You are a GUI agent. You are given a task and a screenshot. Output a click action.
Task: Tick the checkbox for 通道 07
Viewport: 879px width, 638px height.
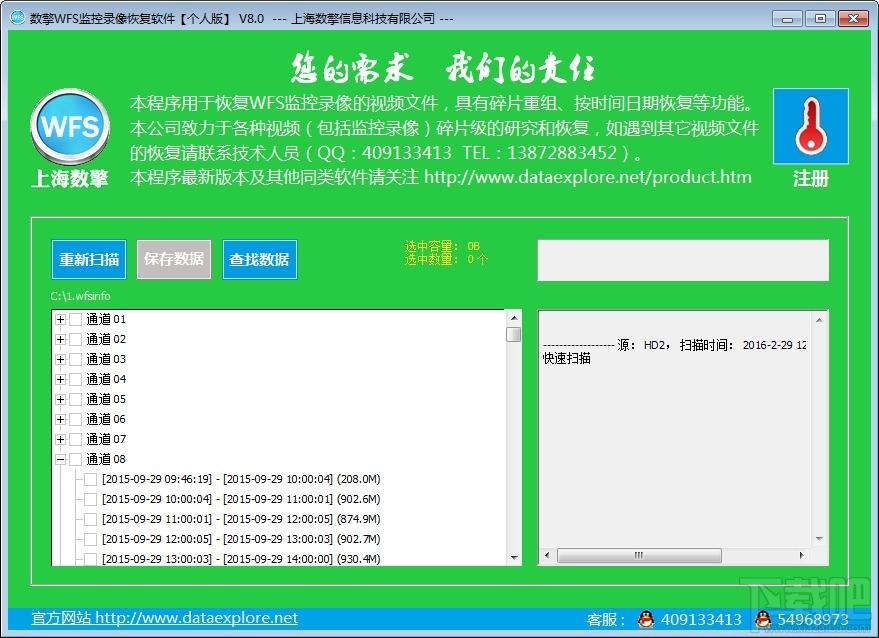pos(76,440)
